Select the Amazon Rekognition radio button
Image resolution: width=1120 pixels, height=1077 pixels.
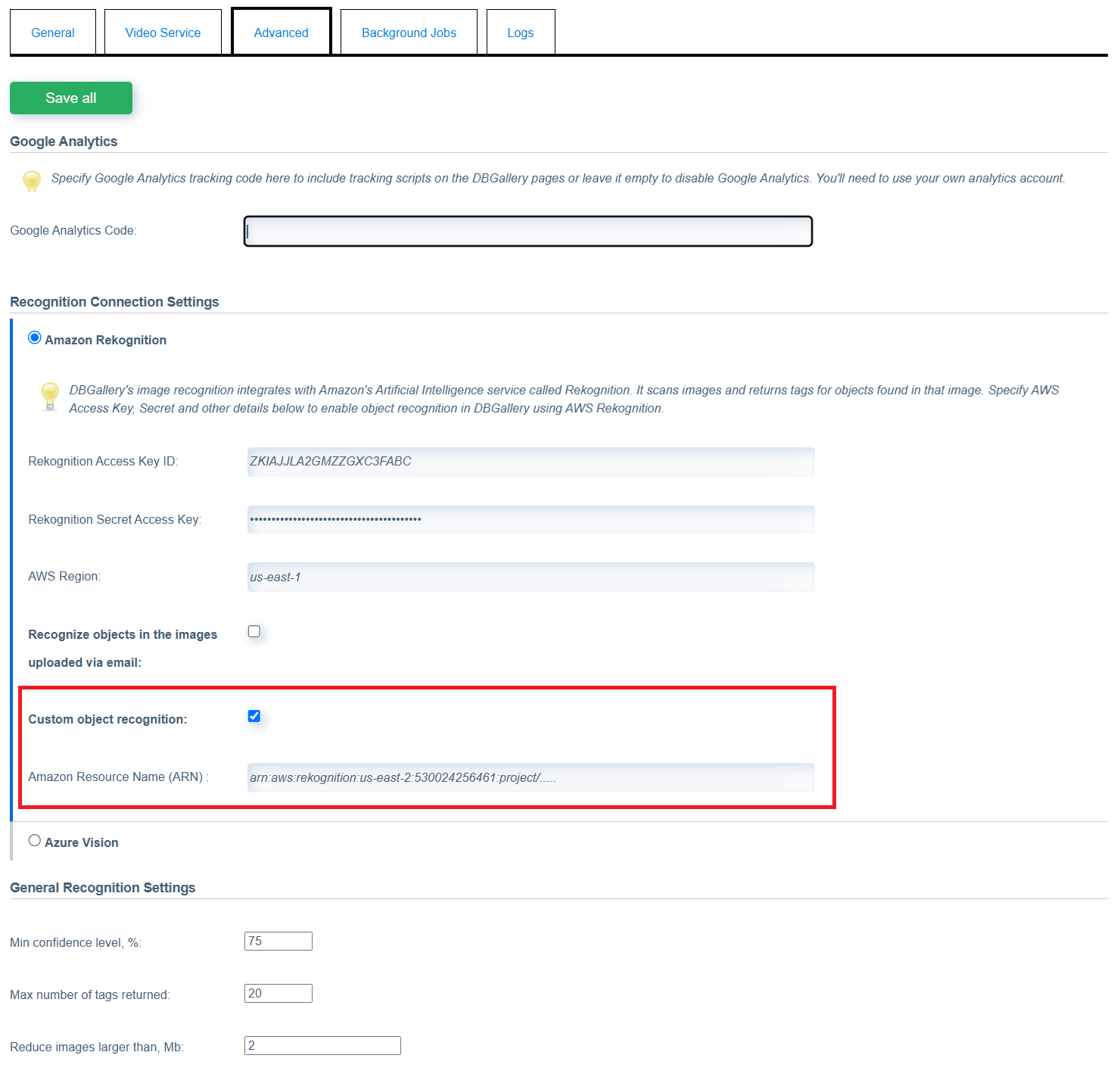click(35, 338)
